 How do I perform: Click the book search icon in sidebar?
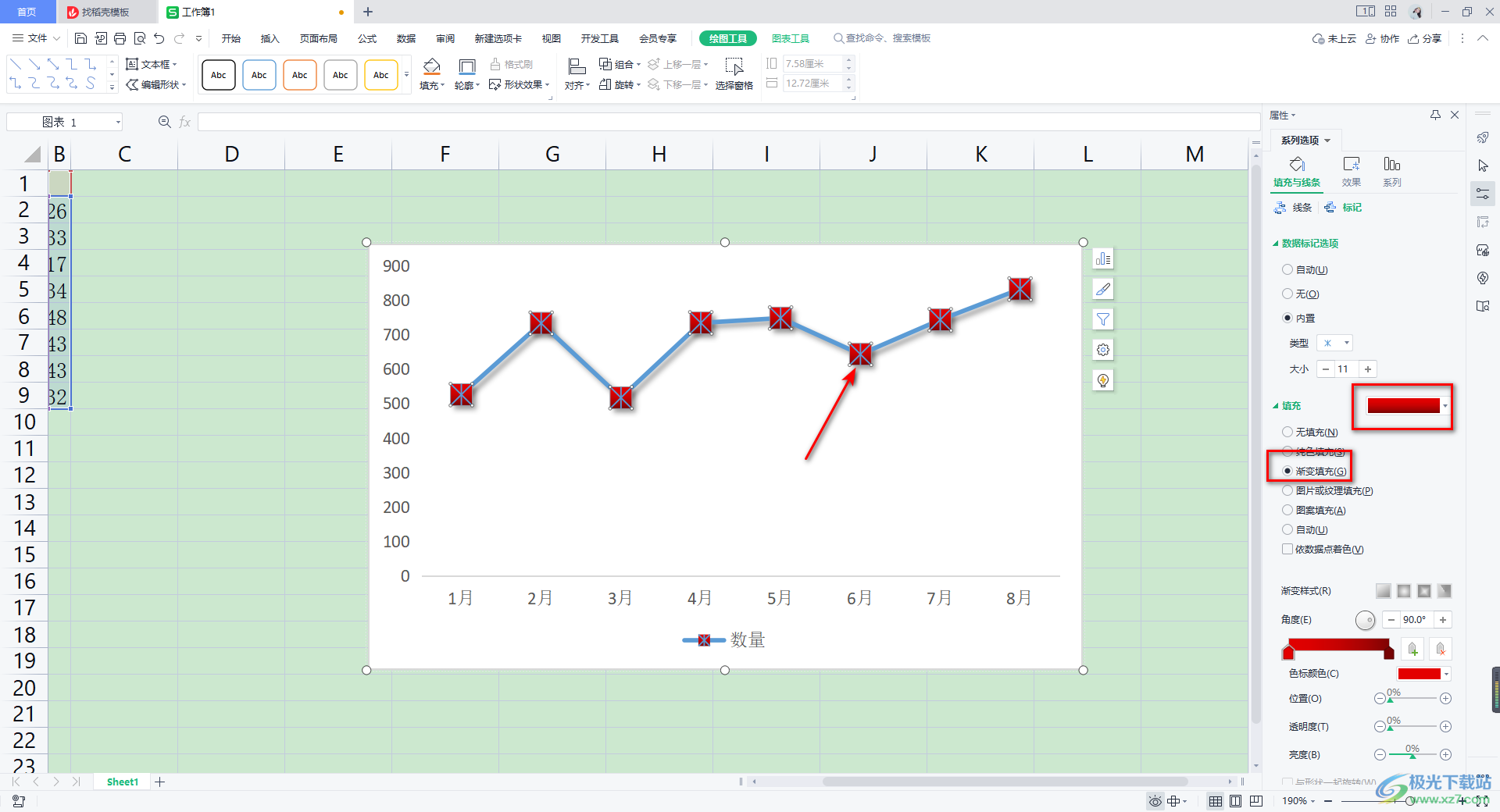coord(1483,306)
